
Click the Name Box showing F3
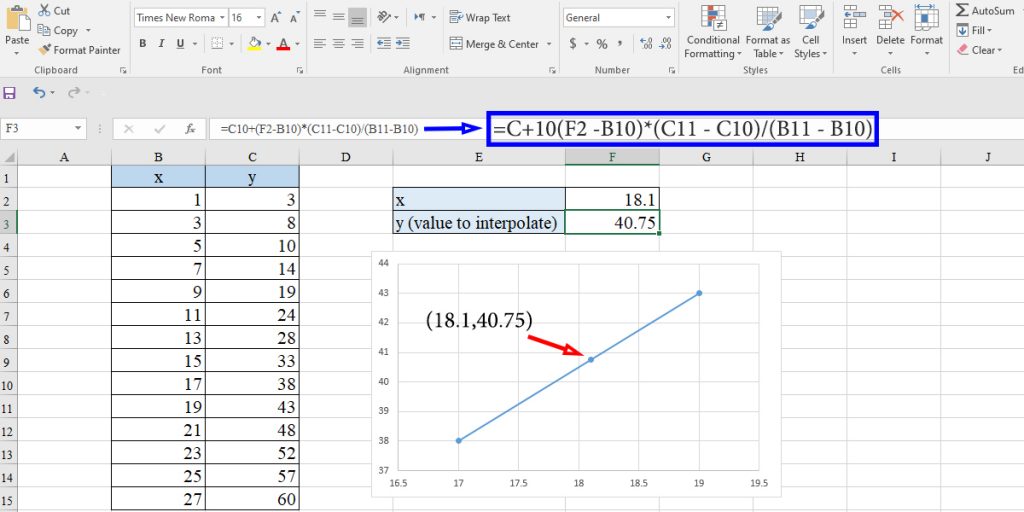point(43,129)
